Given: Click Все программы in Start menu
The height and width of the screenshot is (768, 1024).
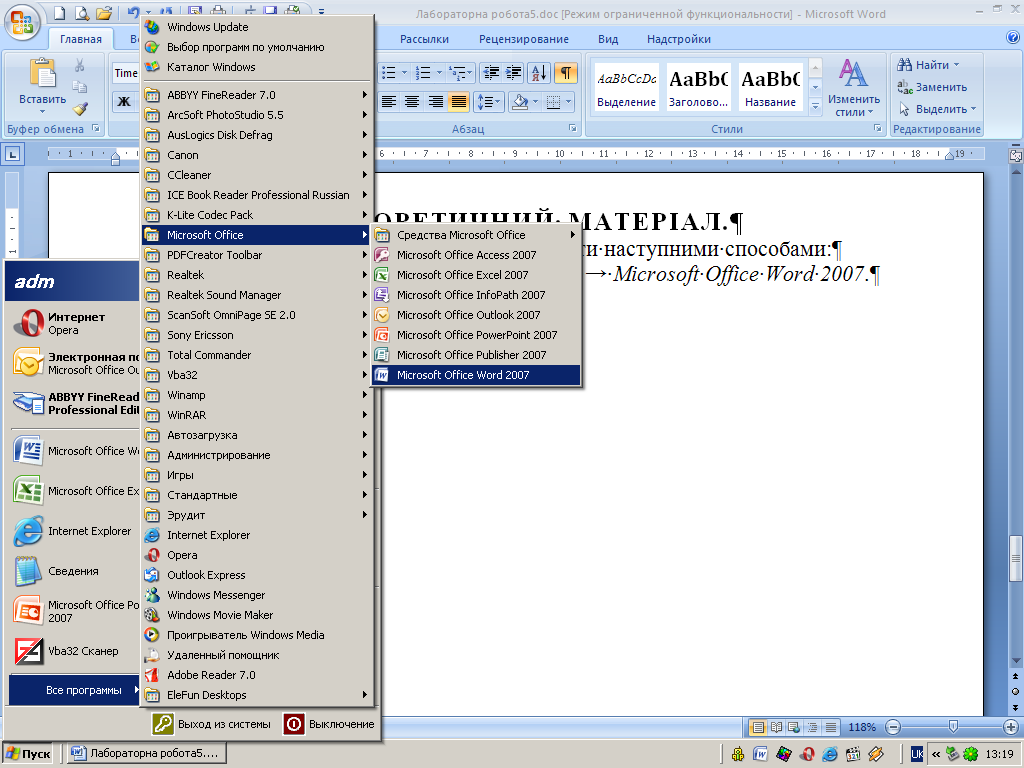Looking at the screenshot, I should 74,690.
